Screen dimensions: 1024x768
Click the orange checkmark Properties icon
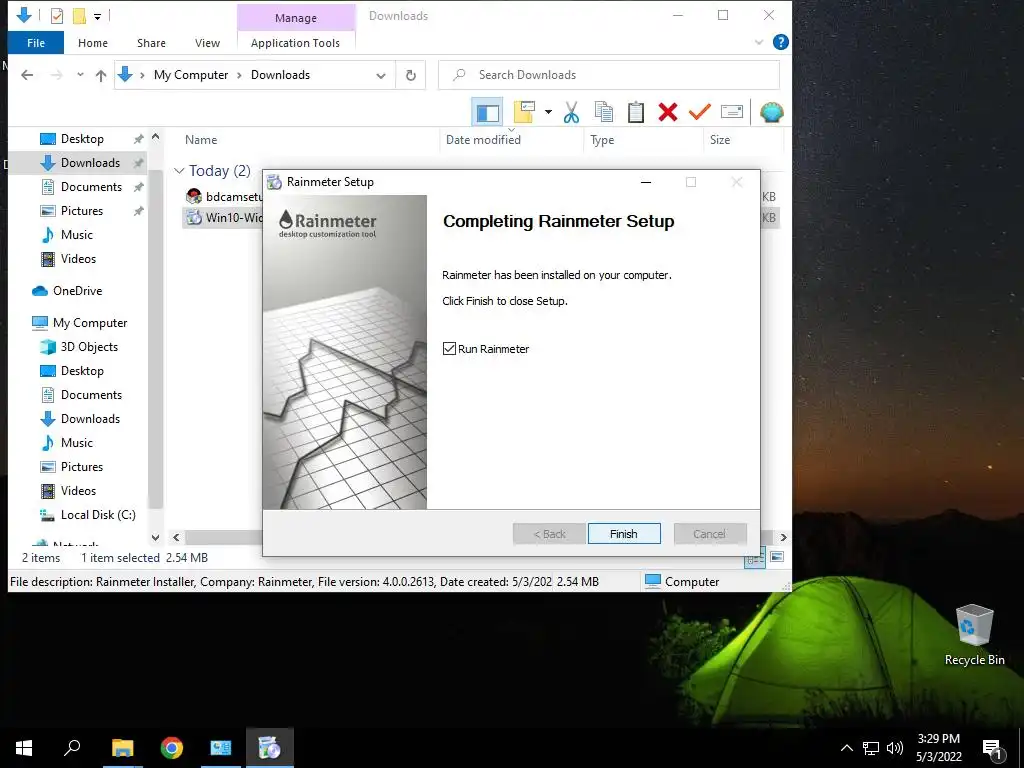pyautogui.click(x=699, y=112)
